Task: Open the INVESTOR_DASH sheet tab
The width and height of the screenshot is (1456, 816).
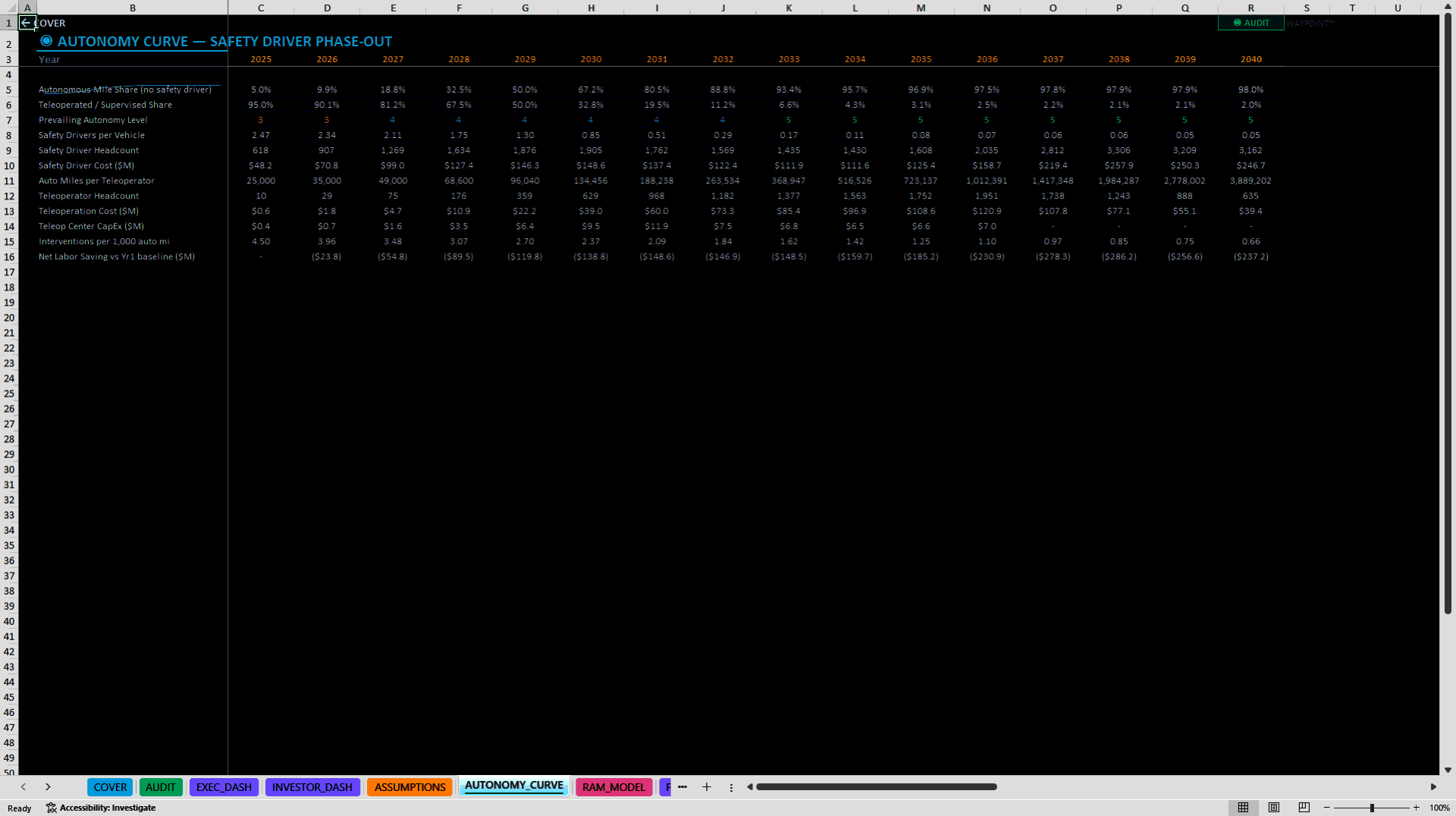Action: tap(312, 787)
